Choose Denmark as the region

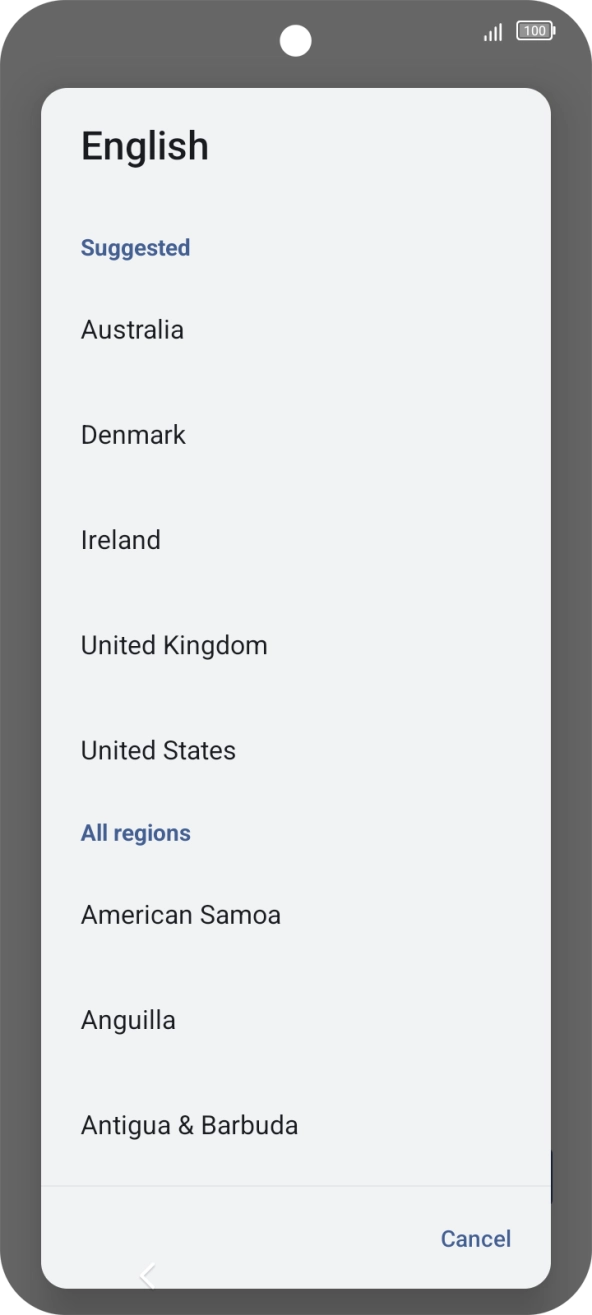tap(133, 434)
